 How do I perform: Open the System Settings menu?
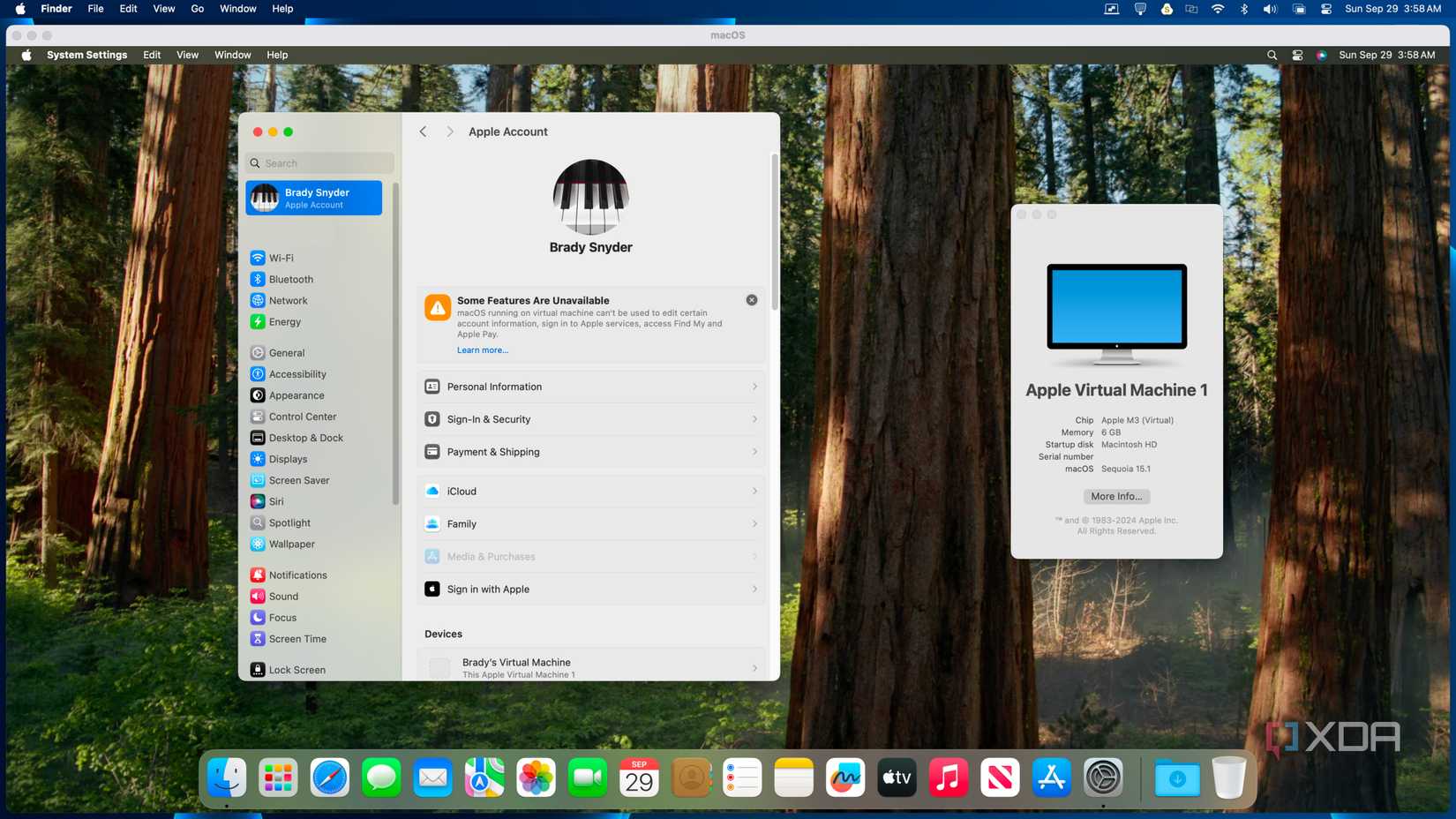click(x=86, y=55)
